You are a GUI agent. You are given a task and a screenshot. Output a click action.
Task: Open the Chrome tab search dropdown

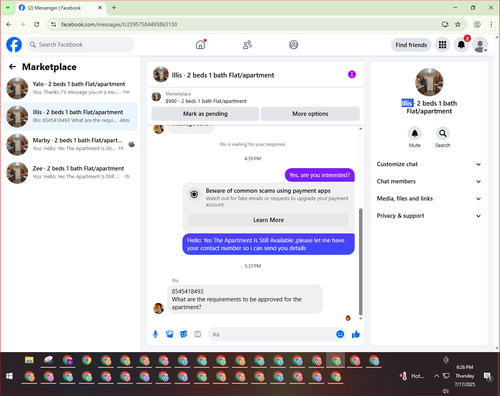pyautogui.click(x=8, y=7)
